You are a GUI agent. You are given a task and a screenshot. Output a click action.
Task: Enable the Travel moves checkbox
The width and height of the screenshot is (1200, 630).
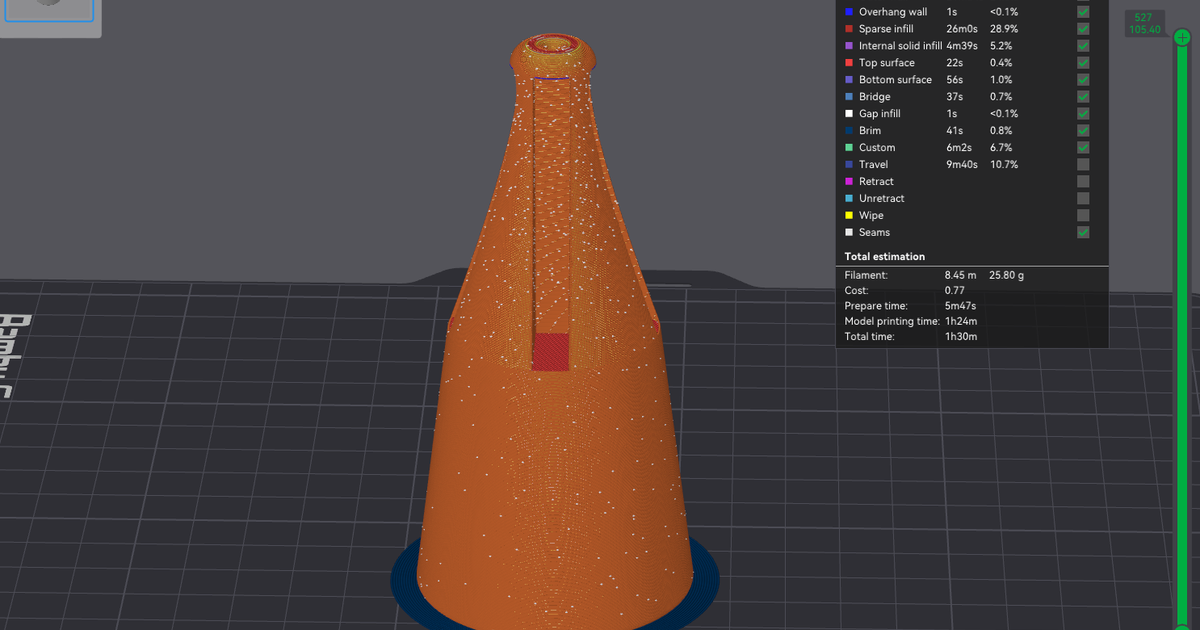(1083, 164)
